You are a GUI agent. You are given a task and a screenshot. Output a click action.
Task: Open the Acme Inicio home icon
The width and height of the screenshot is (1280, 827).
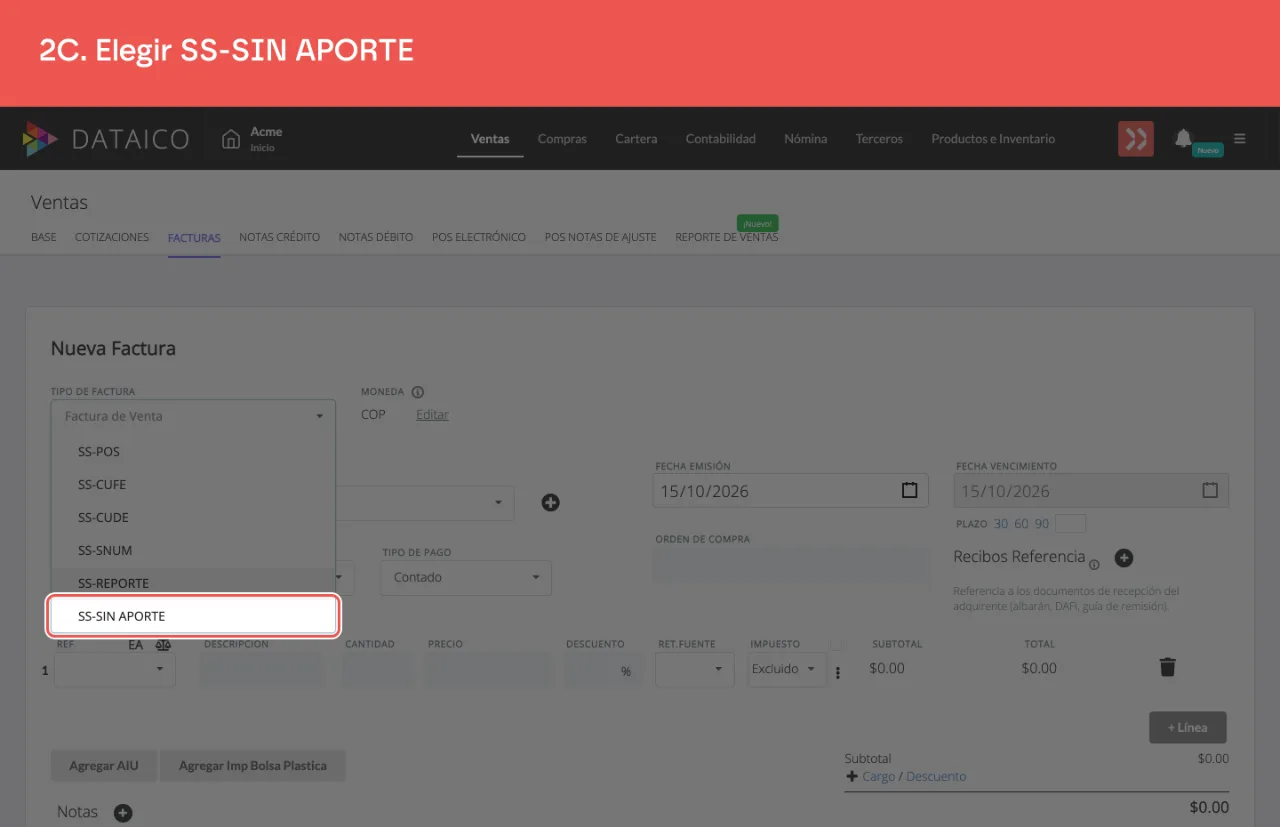(231, 139)
